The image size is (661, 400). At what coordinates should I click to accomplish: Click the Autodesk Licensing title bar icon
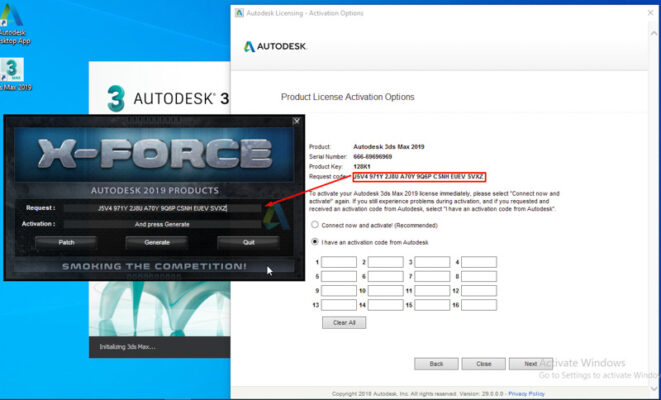pos(239,13)
